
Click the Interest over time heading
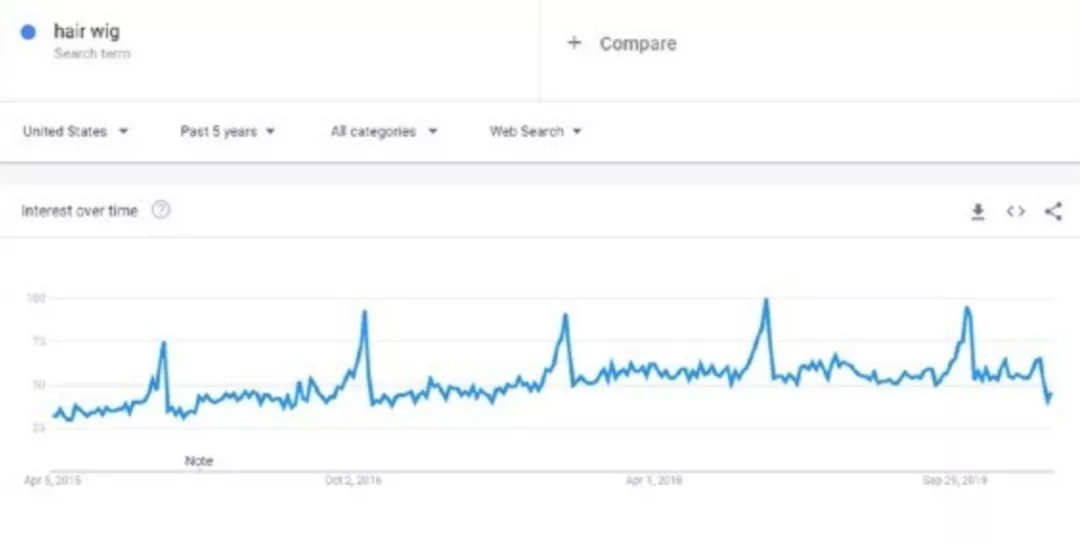(x=80, y=211)
